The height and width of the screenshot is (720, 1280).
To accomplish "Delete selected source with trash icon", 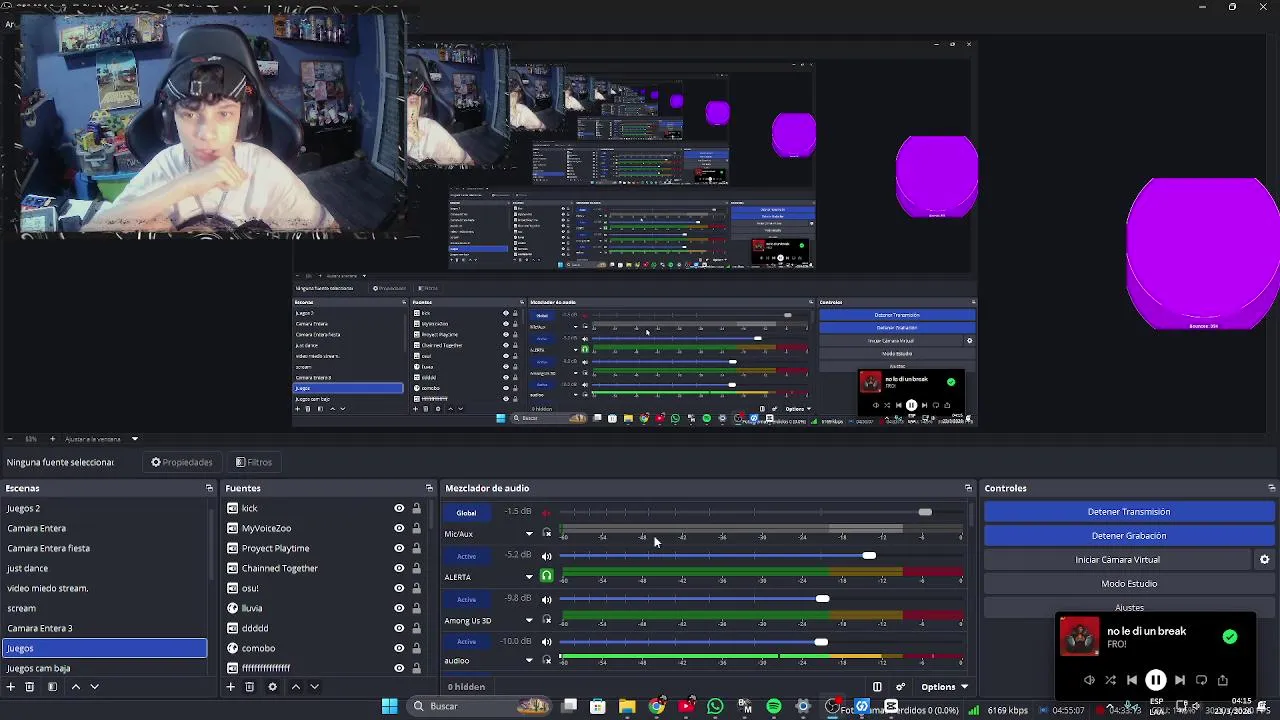I will (x=250, y=687).
